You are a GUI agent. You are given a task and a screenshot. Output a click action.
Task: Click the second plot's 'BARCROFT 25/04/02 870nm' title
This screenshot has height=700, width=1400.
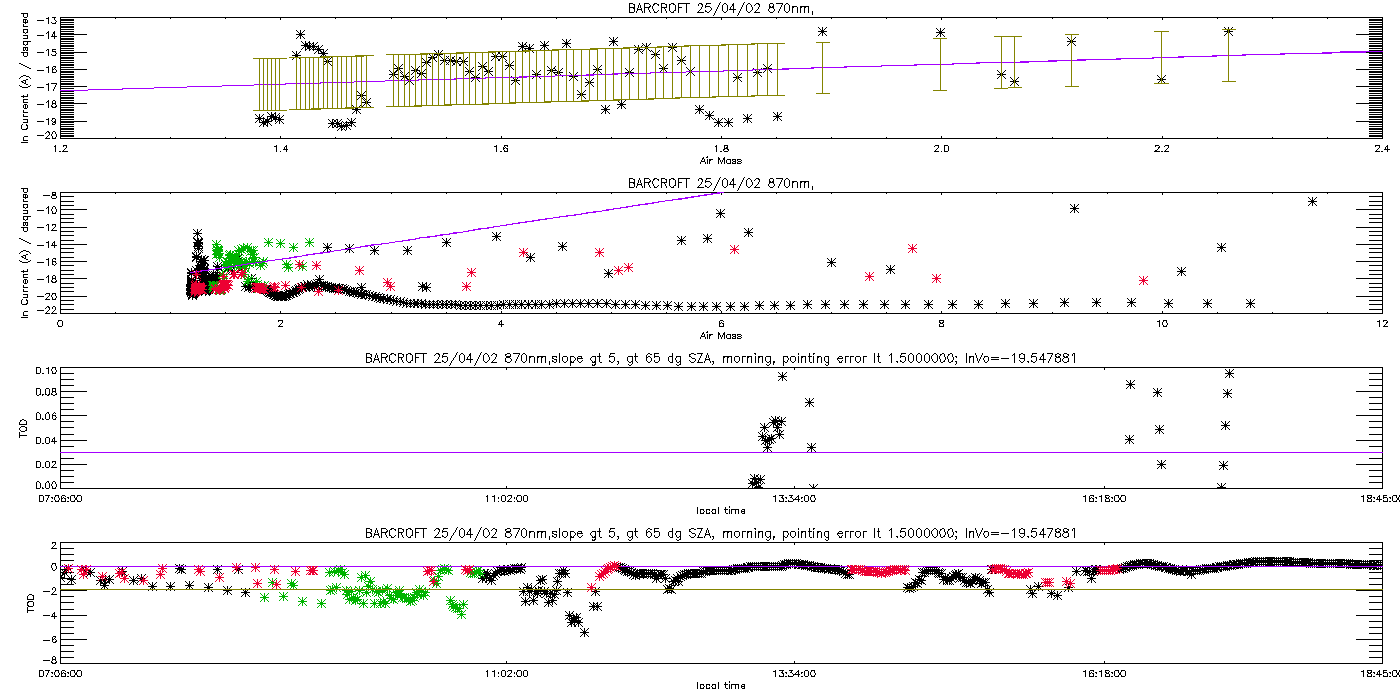tap(720, 183)
